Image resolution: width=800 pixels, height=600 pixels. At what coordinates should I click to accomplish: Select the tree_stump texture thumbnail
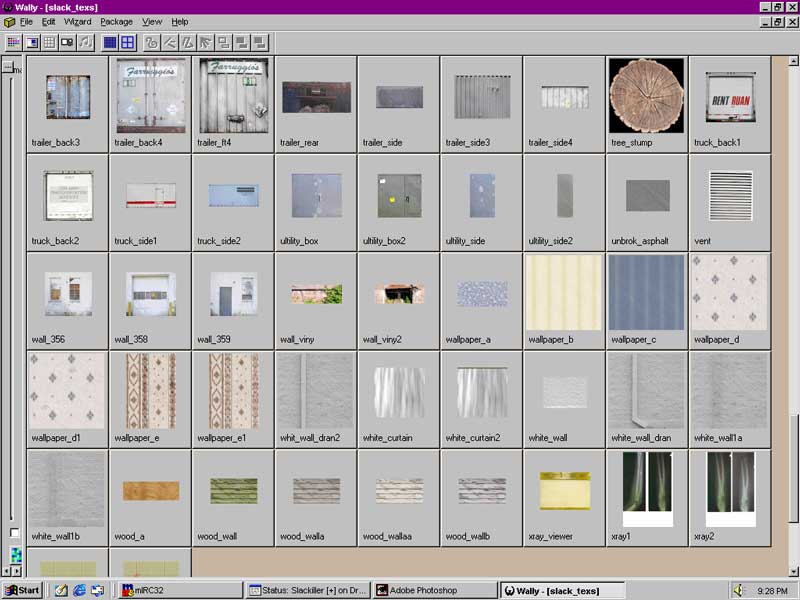[647, 96]
